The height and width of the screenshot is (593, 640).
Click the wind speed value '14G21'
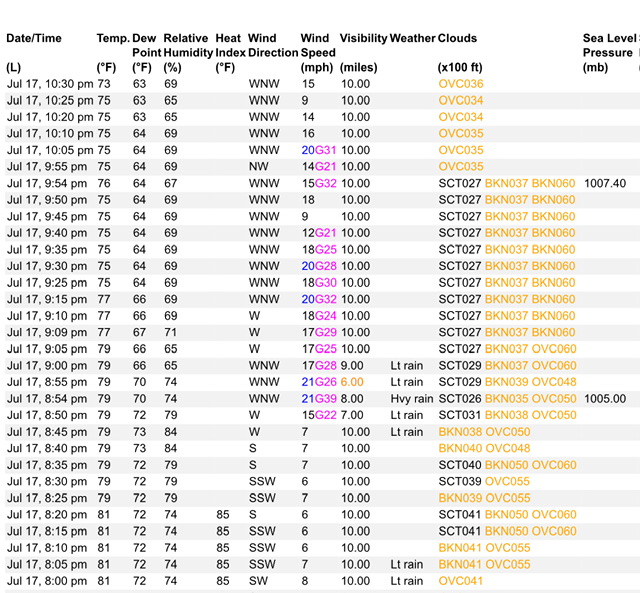point(319,167)
